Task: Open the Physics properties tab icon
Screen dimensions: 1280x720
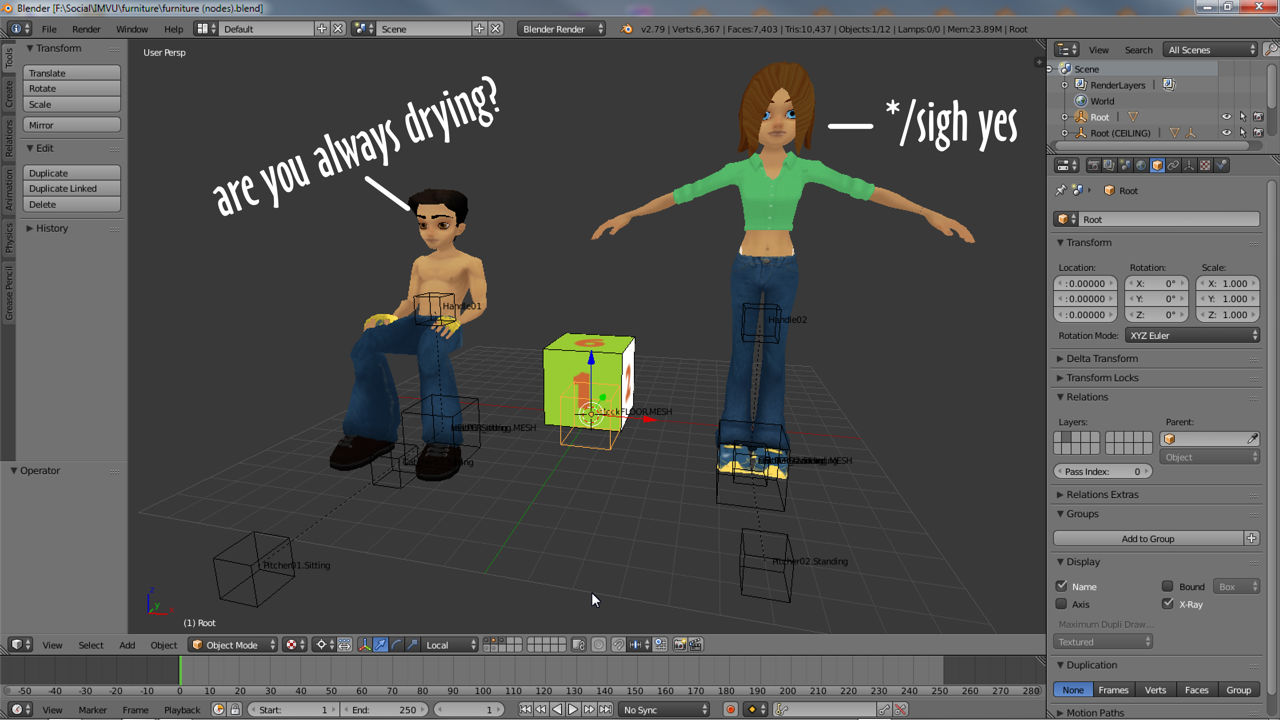Action: coord(1221,165)
